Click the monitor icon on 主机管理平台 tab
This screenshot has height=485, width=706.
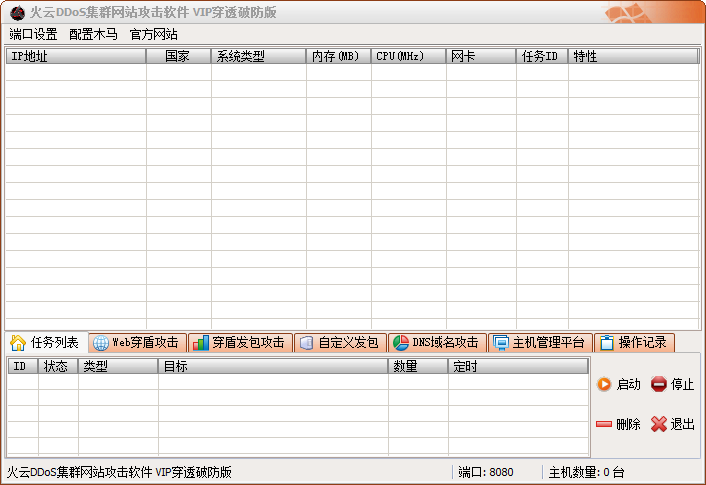coord(501,343)
